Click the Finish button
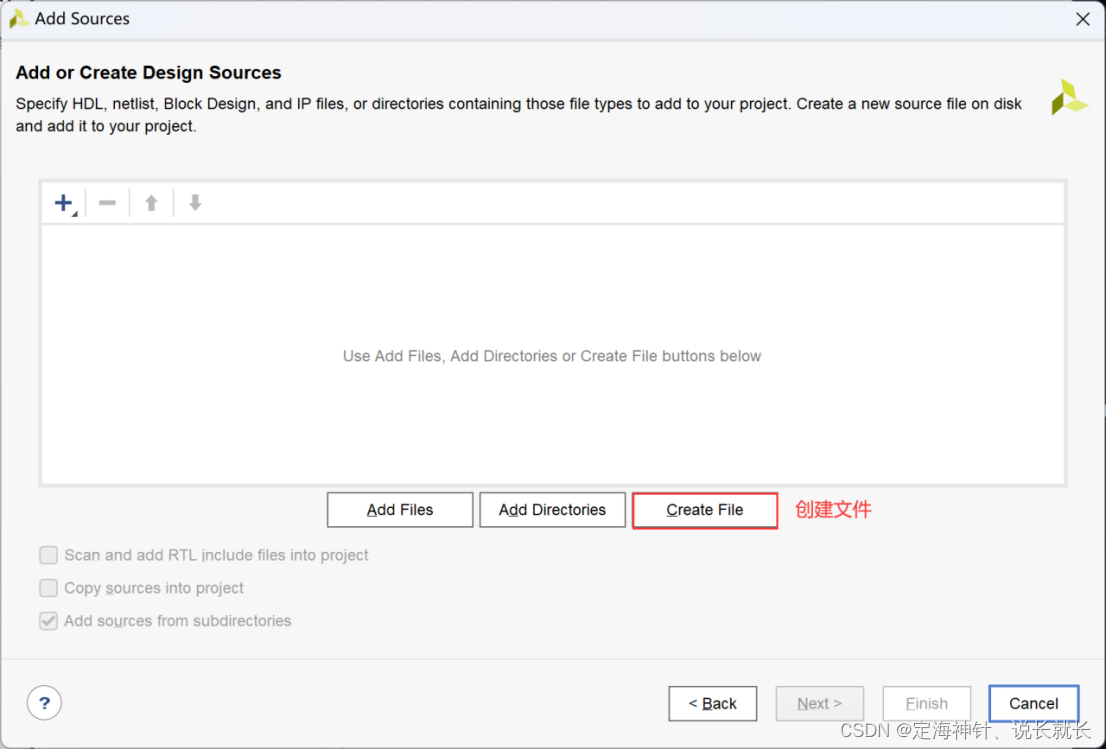1107x749 pixels. click(927, 704)
